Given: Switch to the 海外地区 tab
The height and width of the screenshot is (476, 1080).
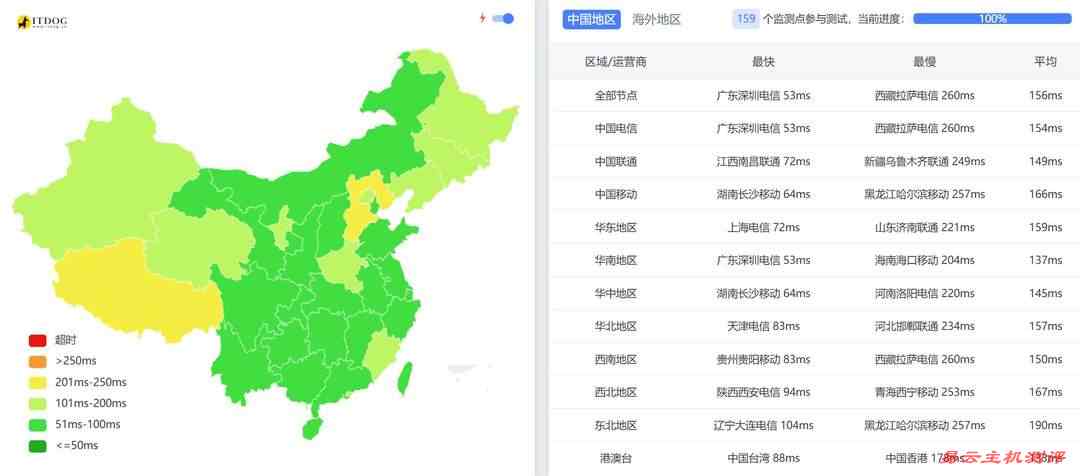Looking at the screenshot, I should [656, 19].
